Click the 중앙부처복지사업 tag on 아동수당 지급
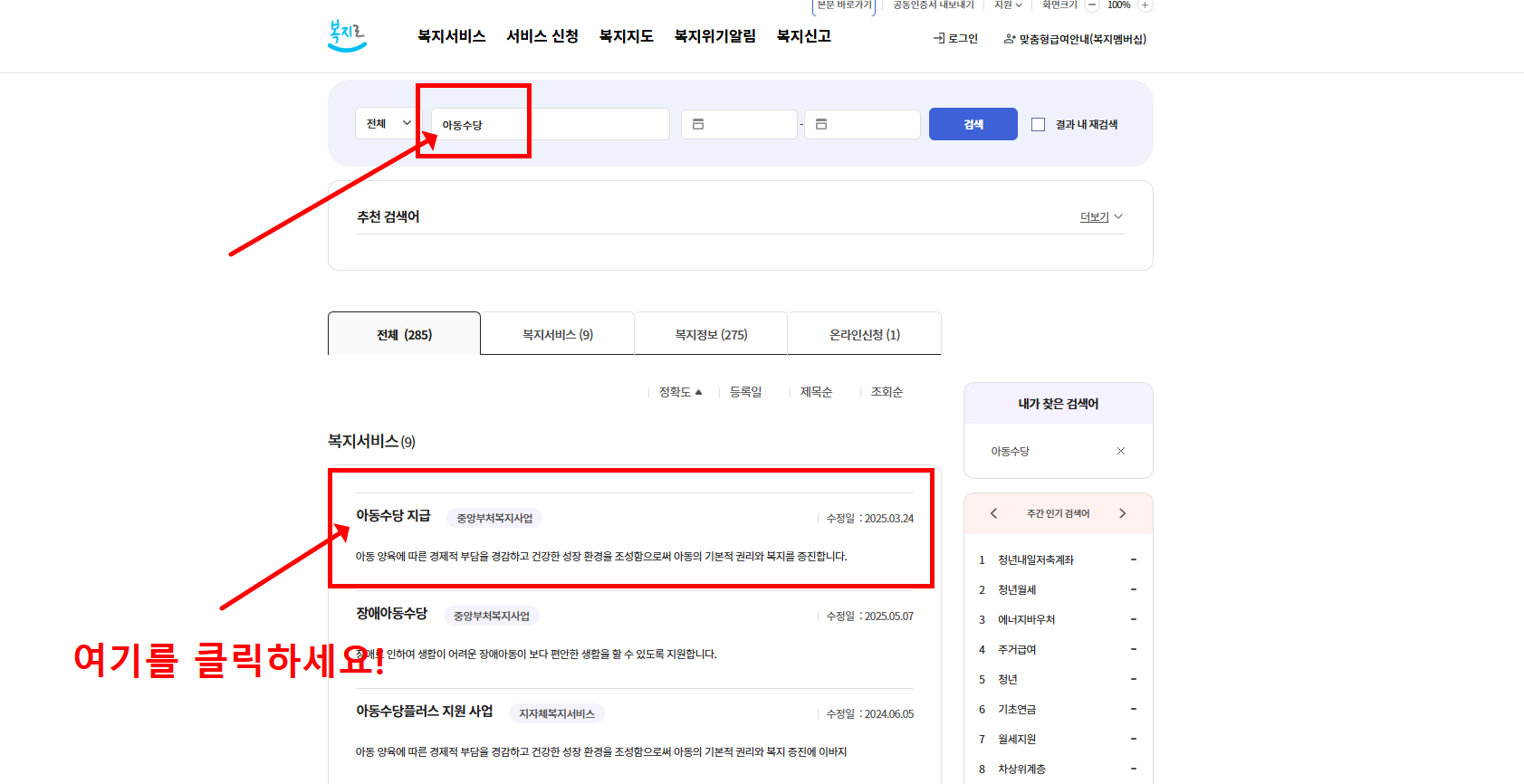Viewport: 1524px width, 784px height. [x=494, y=518]
